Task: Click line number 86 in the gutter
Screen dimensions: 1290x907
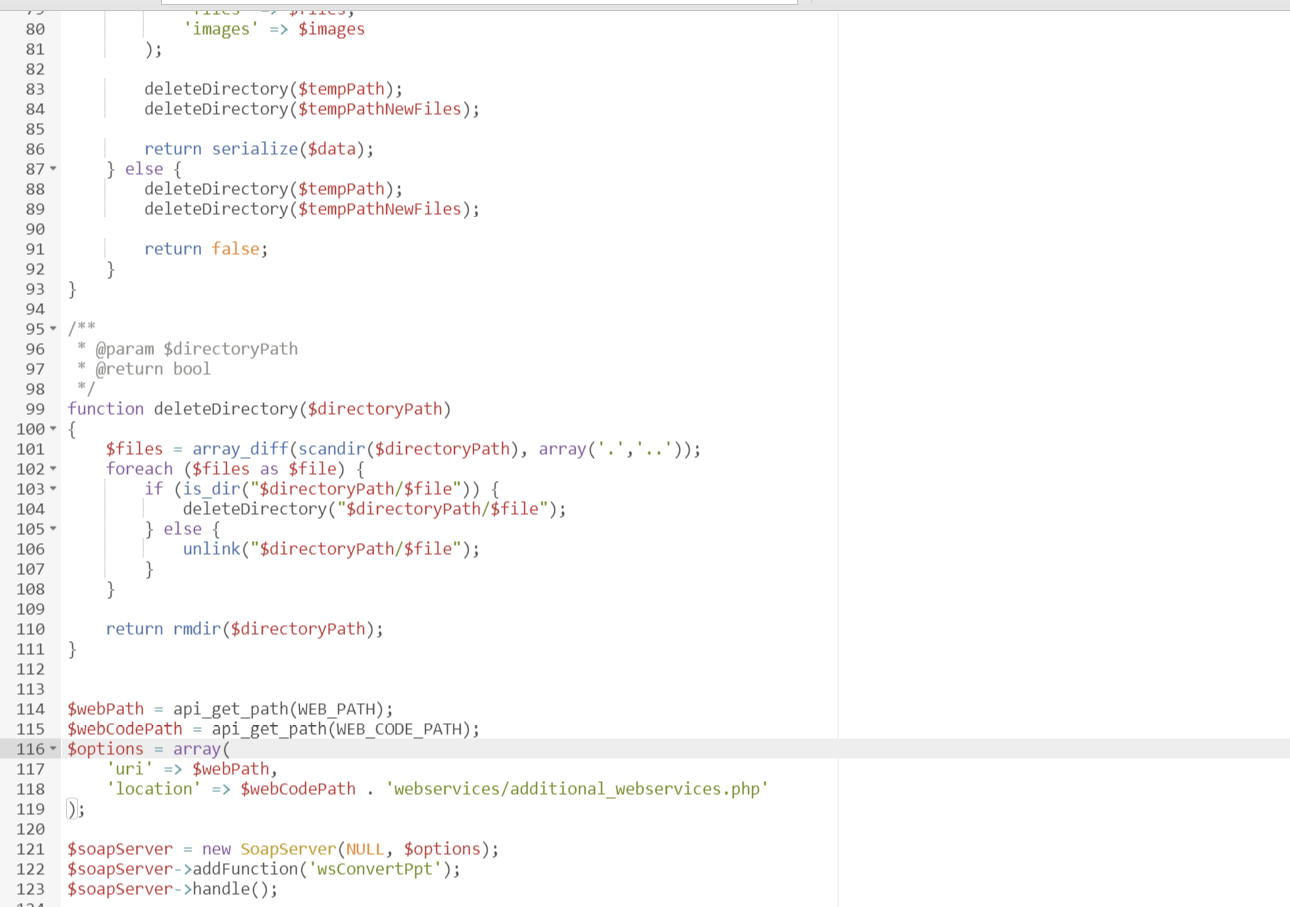Action: (35, 149)
